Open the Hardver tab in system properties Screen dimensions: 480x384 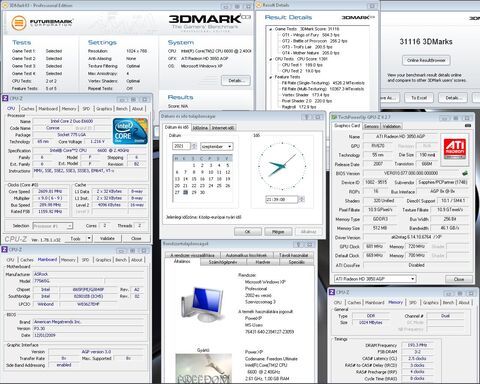(263, 262)
